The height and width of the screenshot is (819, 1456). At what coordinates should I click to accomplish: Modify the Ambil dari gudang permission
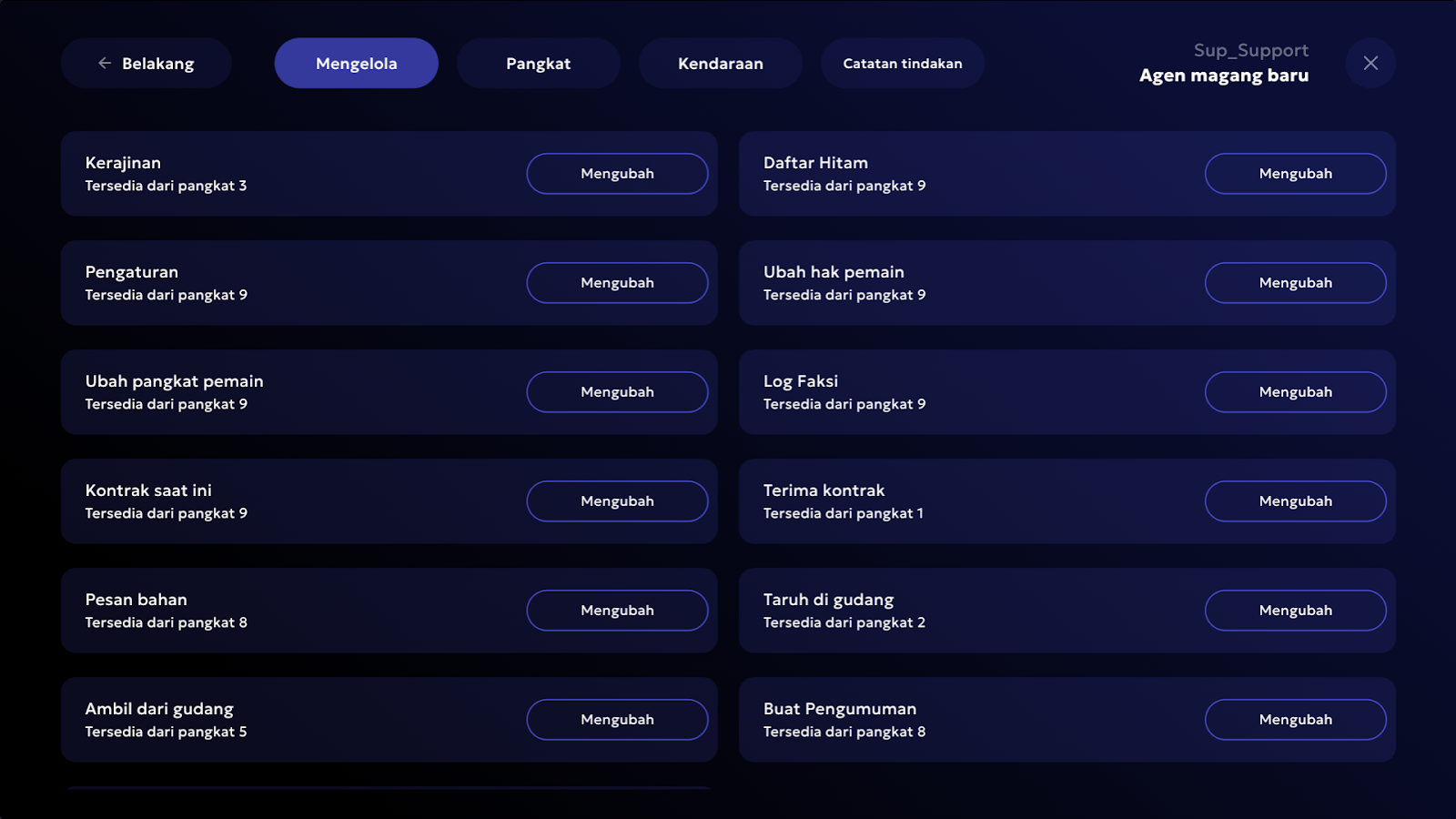pyautogui.click(x=617, y=720)
